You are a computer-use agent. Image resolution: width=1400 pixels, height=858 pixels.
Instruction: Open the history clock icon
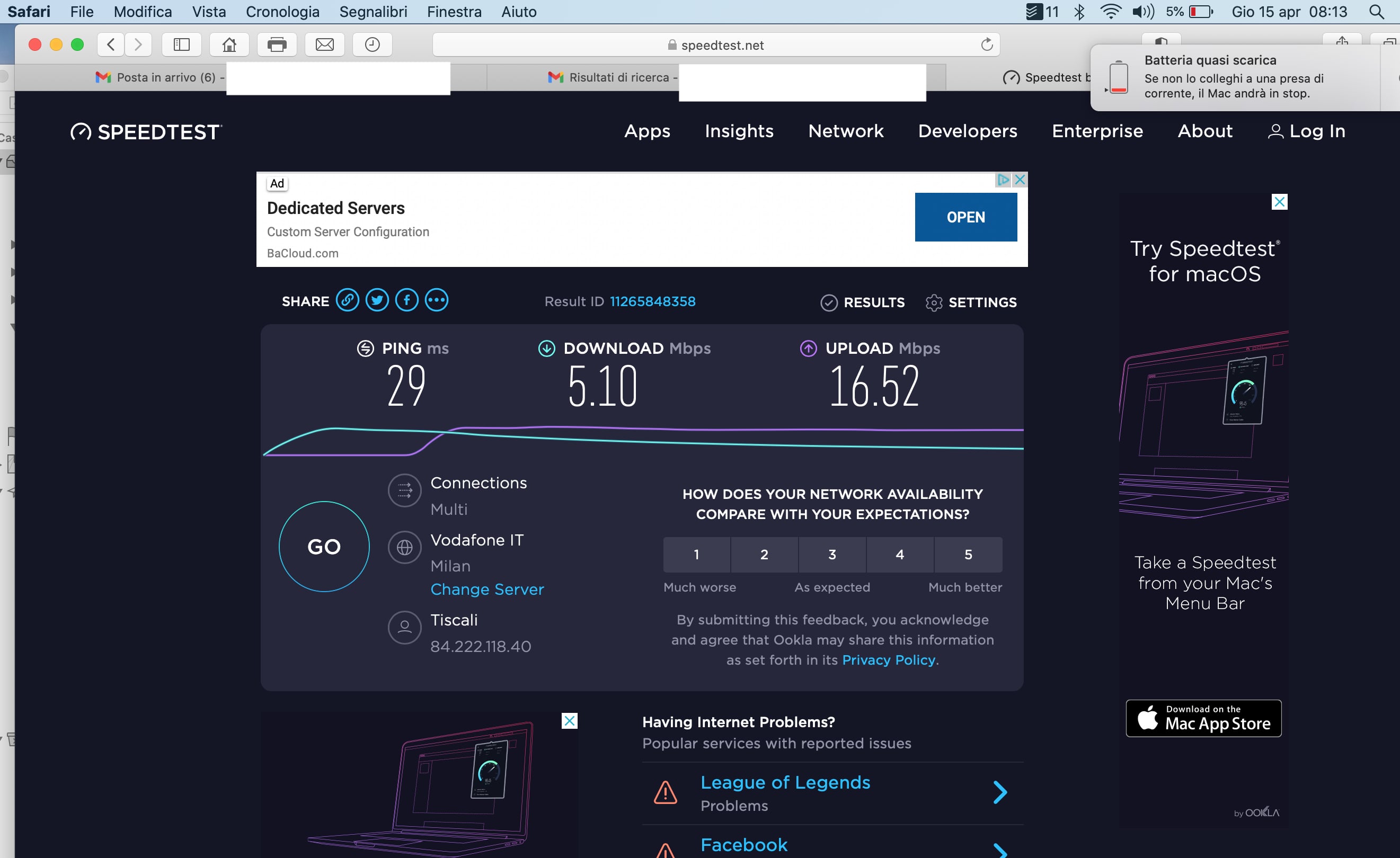click(x=372, y=44)
